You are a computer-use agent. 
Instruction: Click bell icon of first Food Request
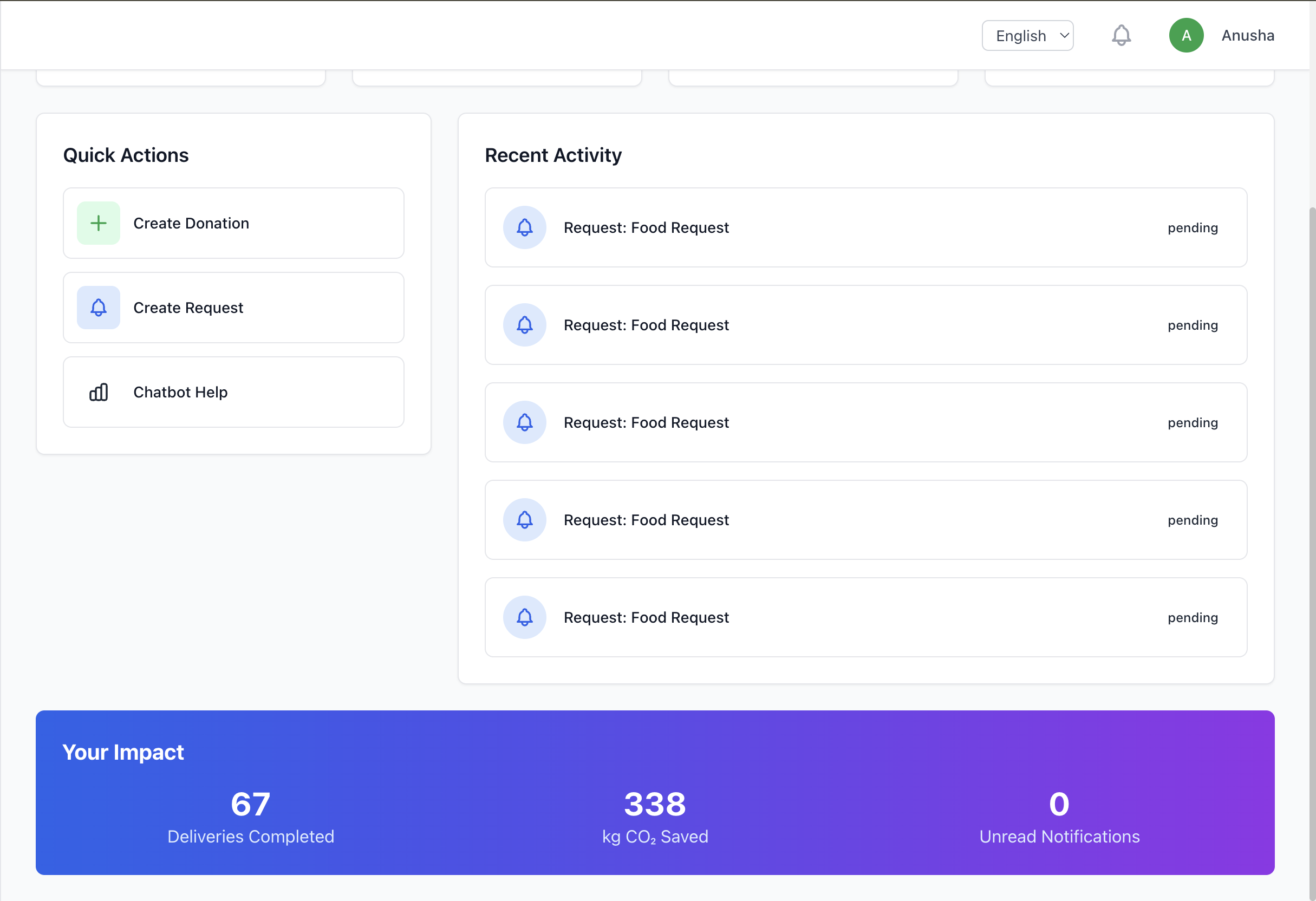coord(524,227)
